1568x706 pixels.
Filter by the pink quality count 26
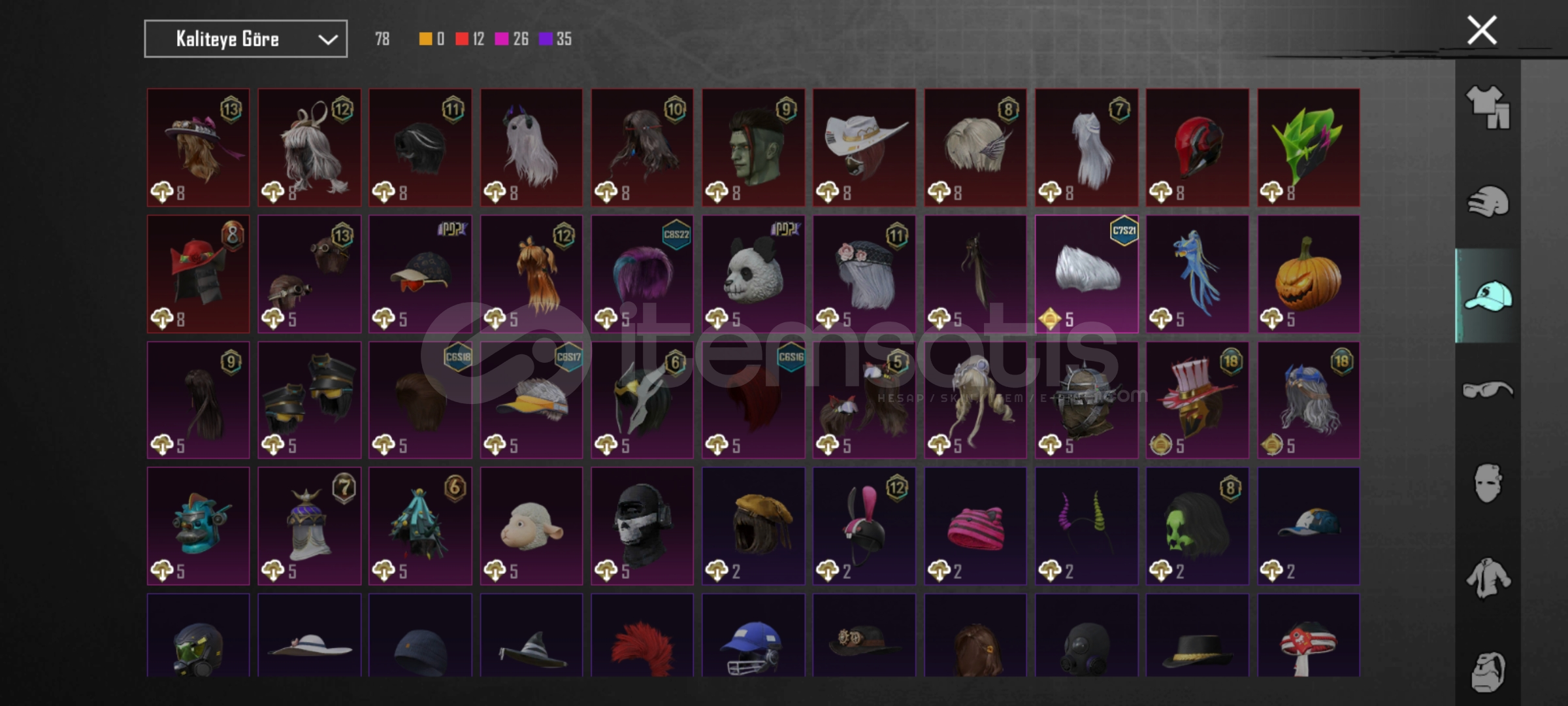pos(512,39)
